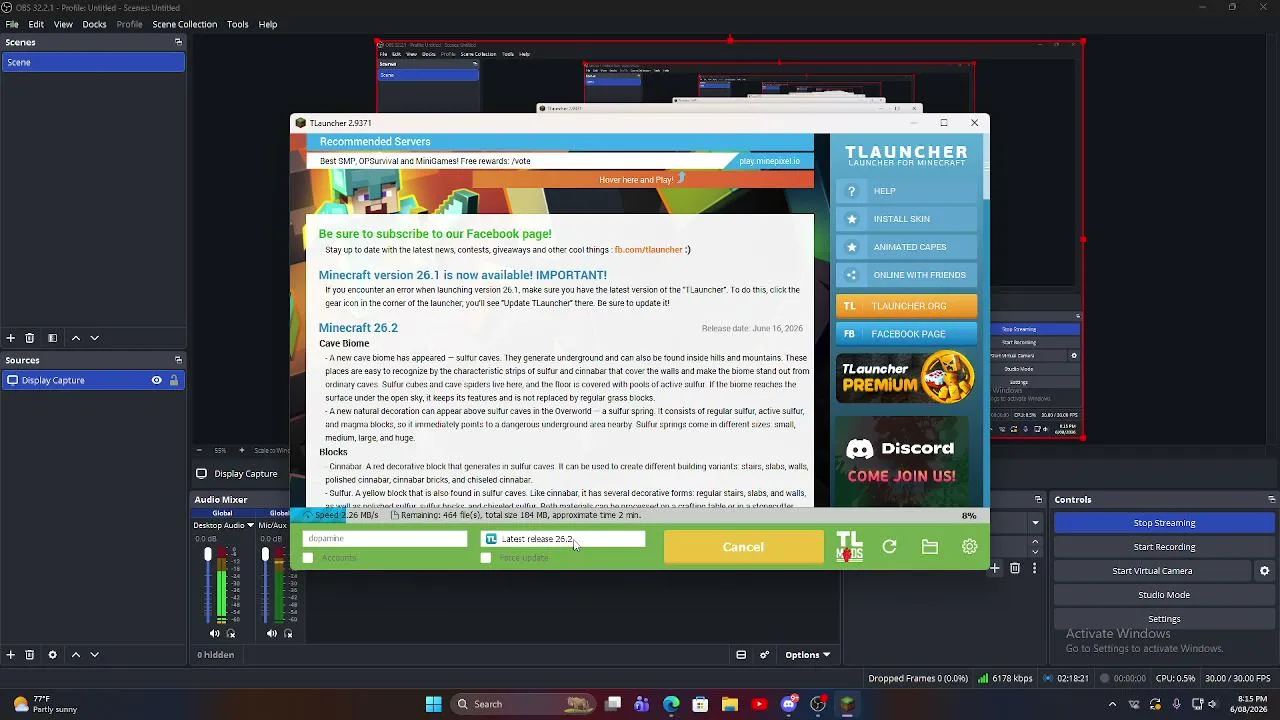The height and width of the screenshot is (720, 1280).
Task: Toggle visibility of the Display Capture source
Action: (156, 380)
